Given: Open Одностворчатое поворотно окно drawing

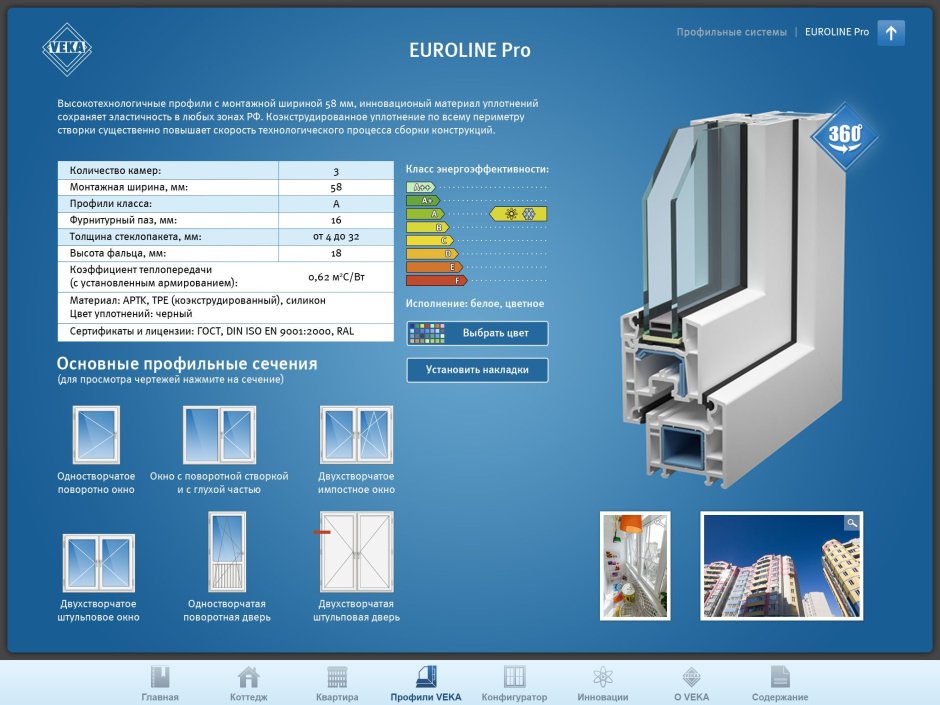Looking at the screenshot, I should [x=96, y=435].
